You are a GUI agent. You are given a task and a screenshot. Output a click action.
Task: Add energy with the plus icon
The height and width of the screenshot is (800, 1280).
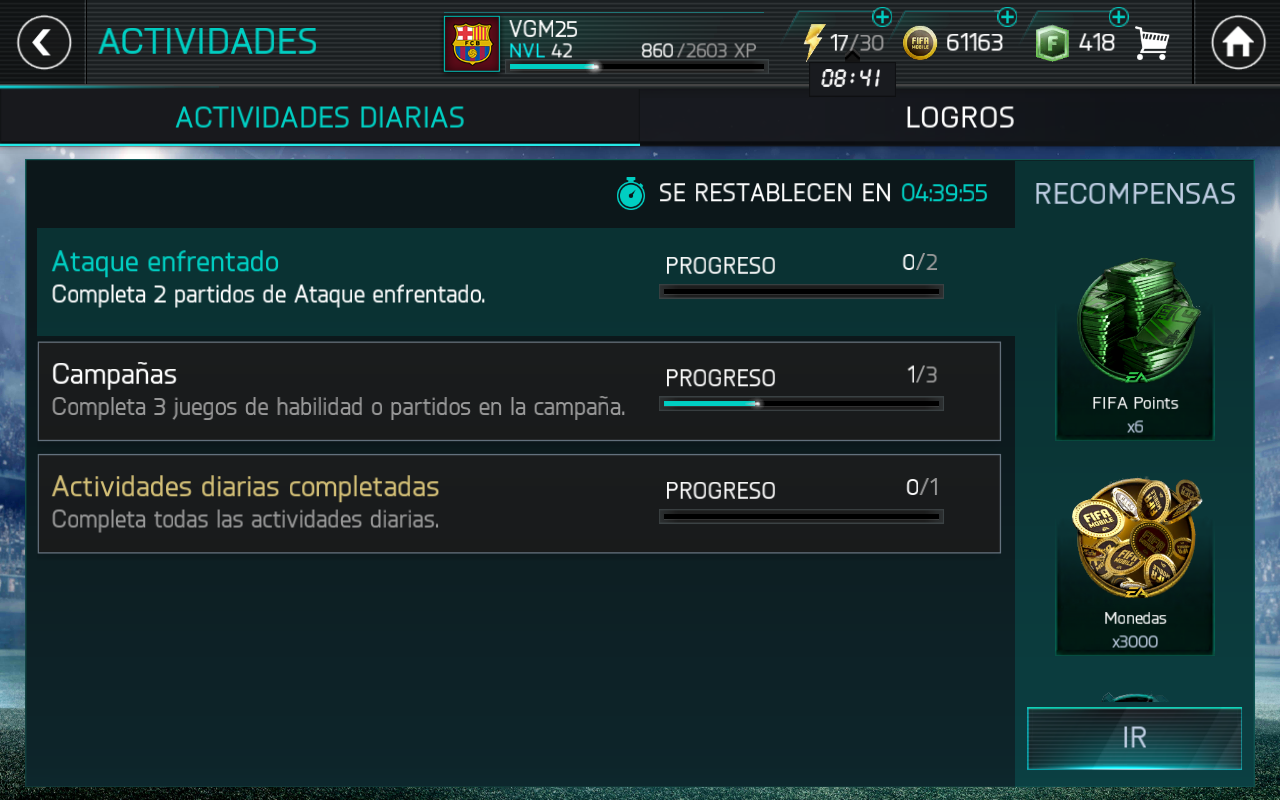(x=882, y=17)
